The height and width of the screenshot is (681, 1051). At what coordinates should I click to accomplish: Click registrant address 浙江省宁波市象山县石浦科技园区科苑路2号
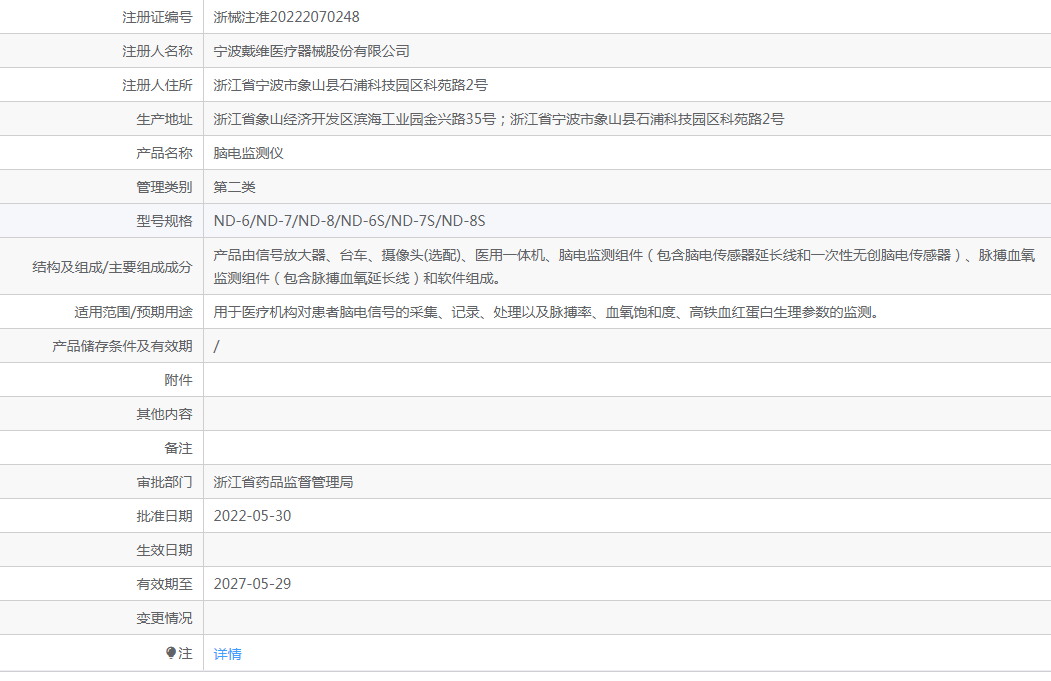(x=351, y=85)
